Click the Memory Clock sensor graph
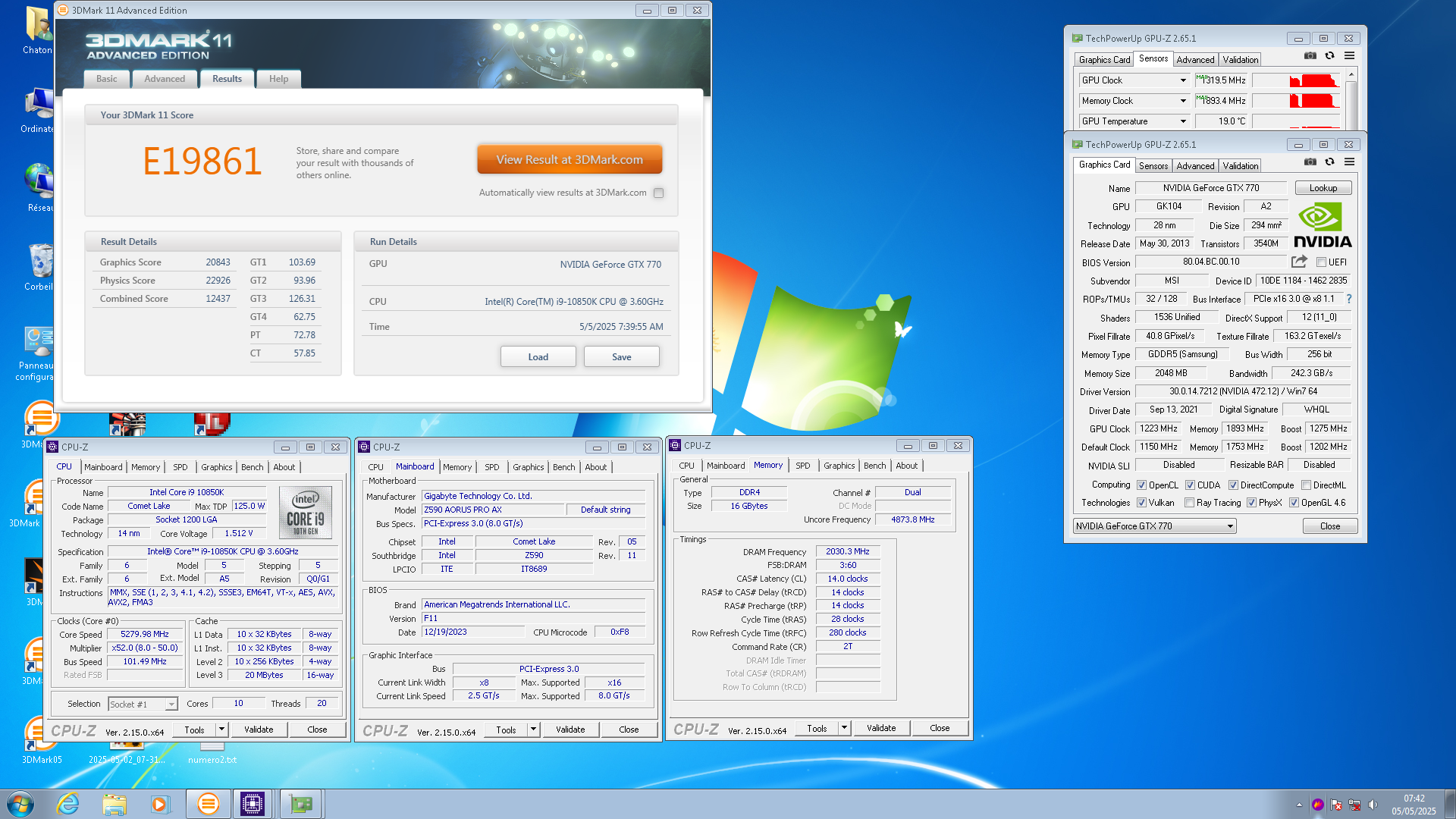1456x819 pixels. [x=1296, y=101]
